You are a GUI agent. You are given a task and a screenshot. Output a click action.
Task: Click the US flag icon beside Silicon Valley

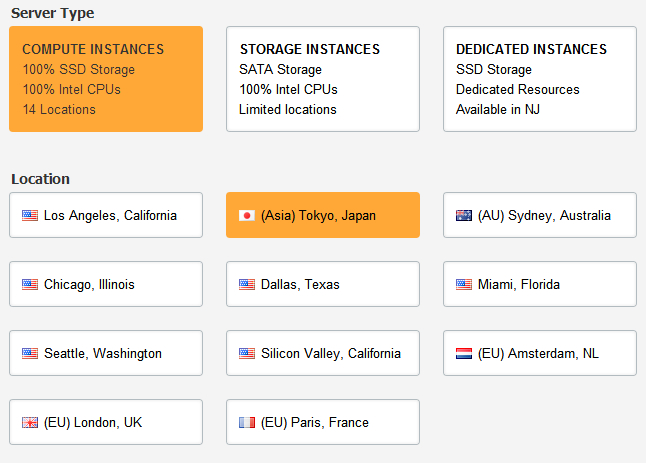(x=247, y=353)
